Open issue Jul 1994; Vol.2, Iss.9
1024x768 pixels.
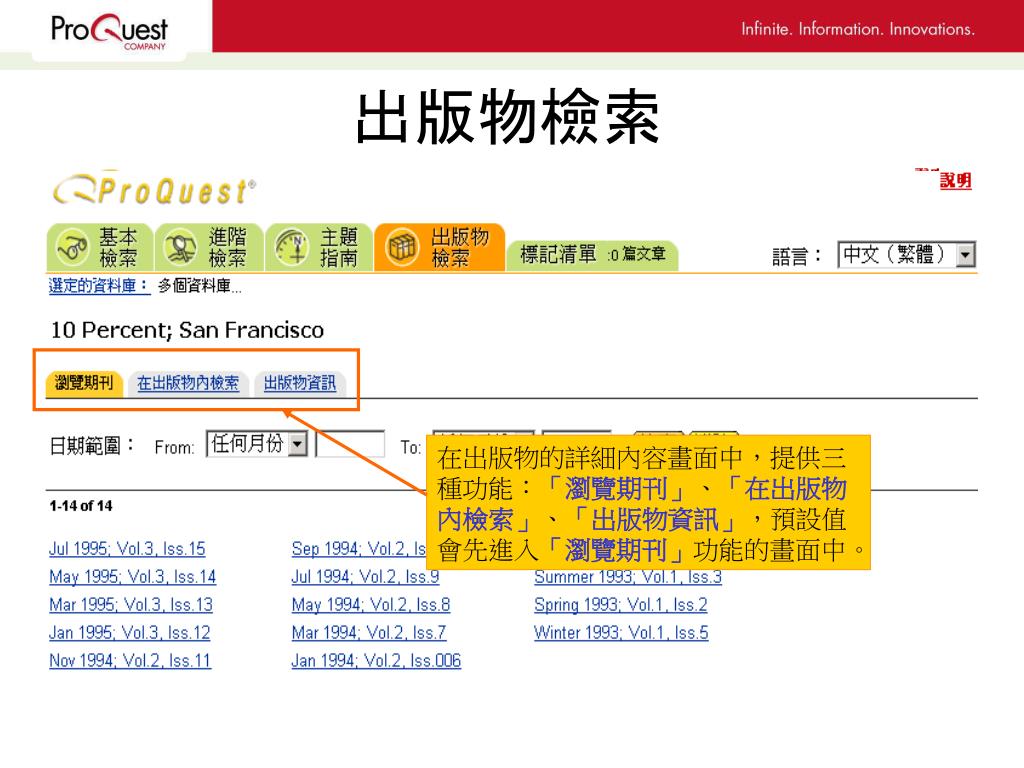point(365,577)
